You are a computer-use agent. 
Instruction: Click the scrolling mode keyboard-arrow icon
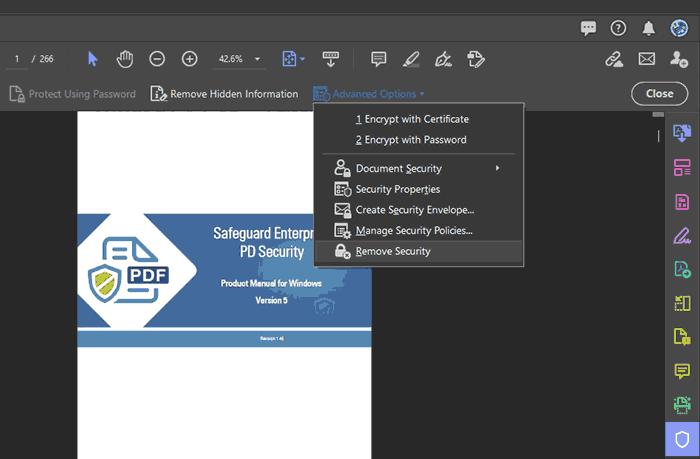[x=330, y=59]
